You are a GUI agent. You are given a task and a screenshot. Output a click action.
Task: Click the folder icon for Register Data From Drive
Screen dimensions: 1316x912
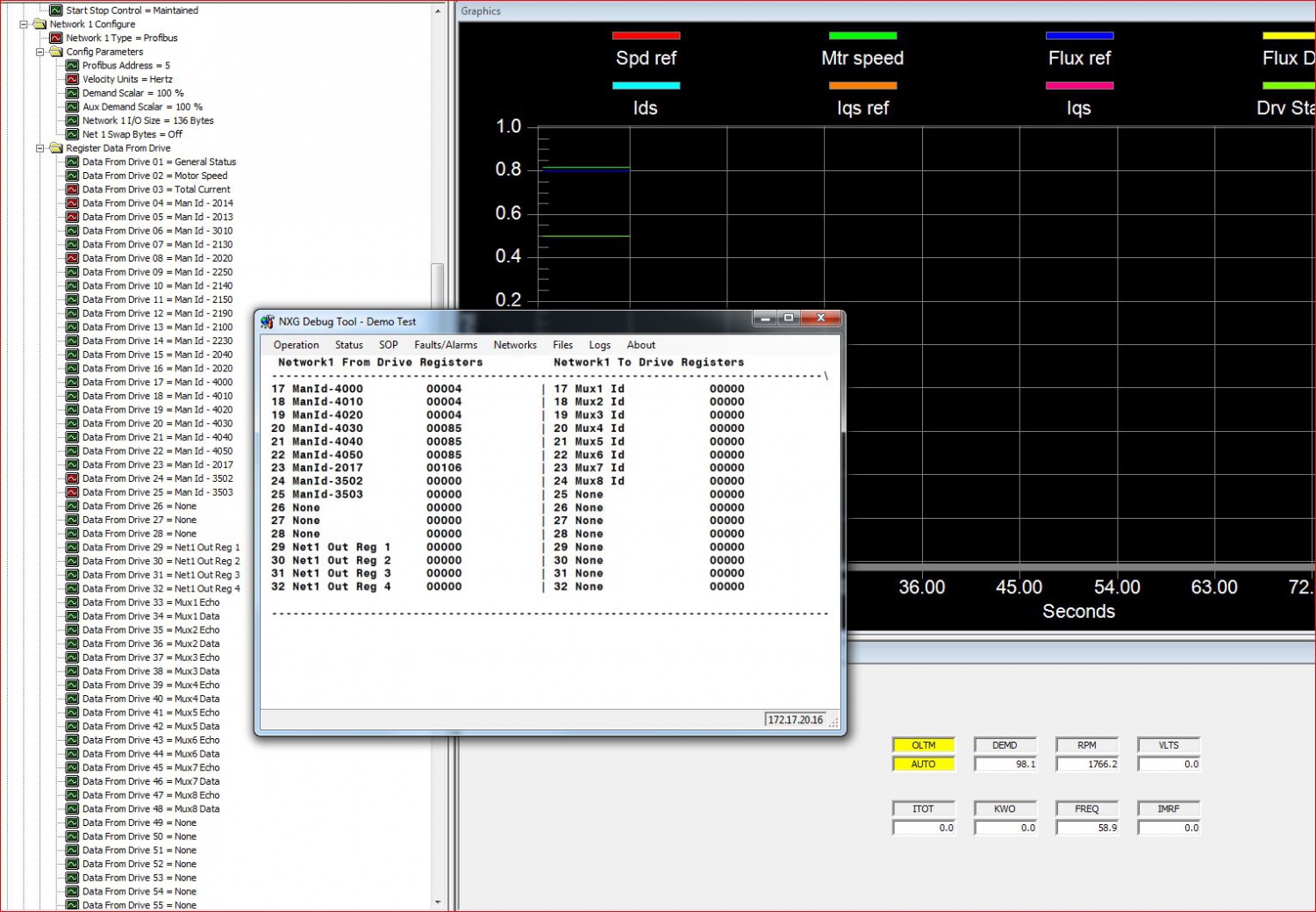point(55,147)
